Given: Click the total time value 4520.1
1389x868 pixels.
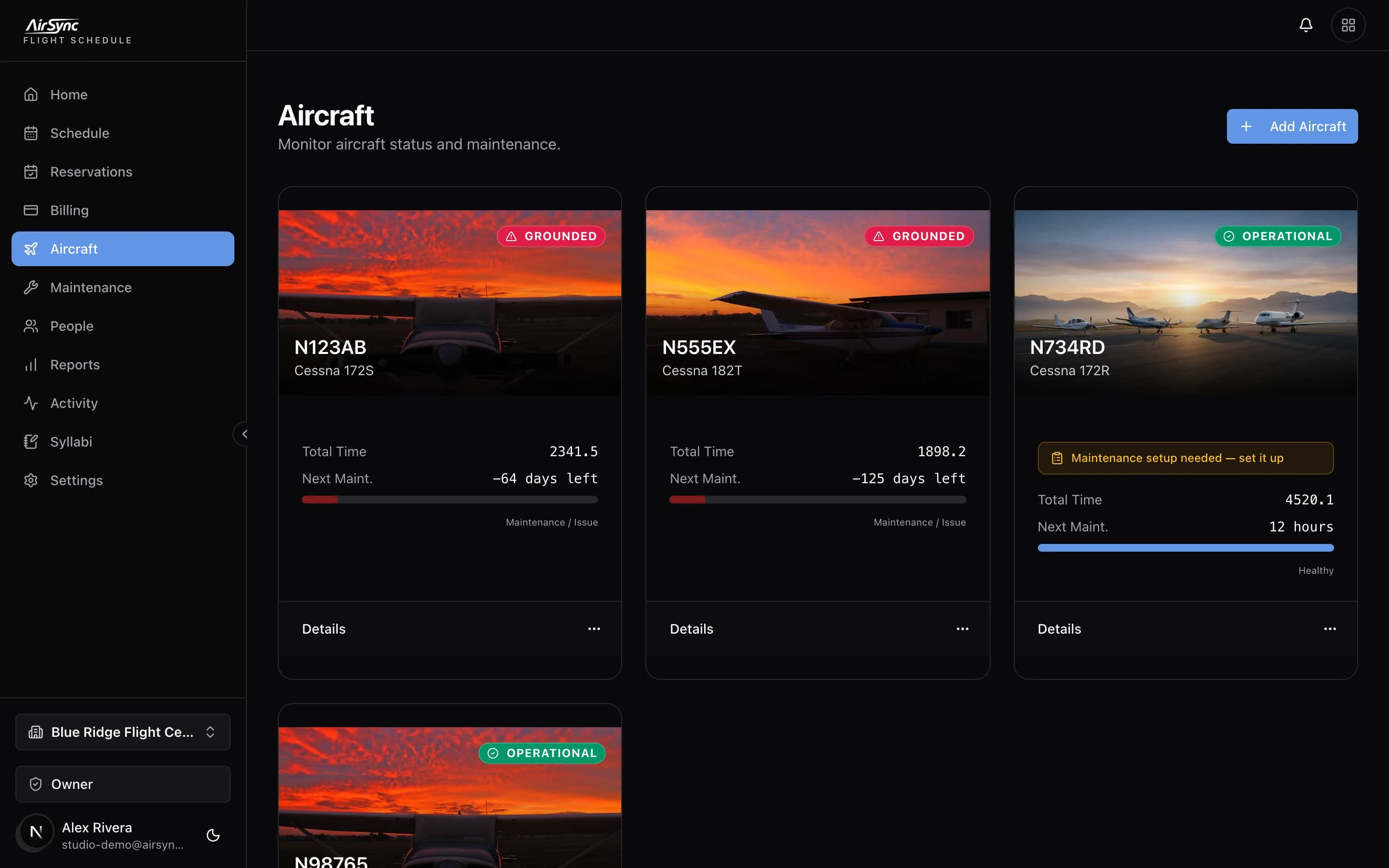Looking at the screenshot, I should coord(1309,500).
